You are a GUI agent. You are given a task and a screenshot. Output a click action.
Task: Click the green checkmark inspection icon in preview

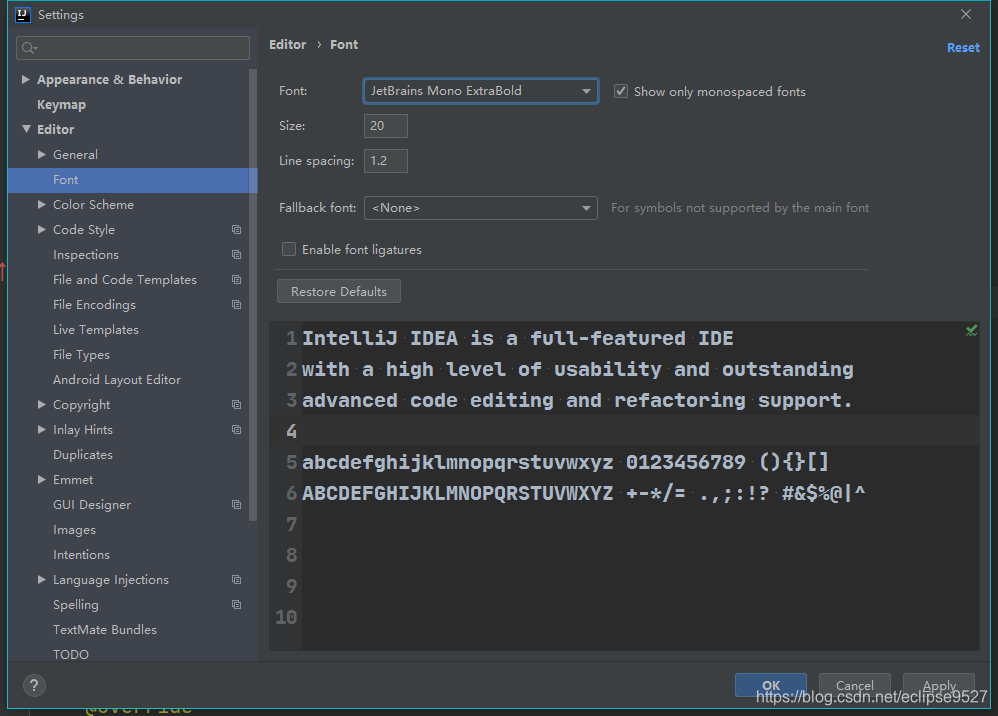971,330
